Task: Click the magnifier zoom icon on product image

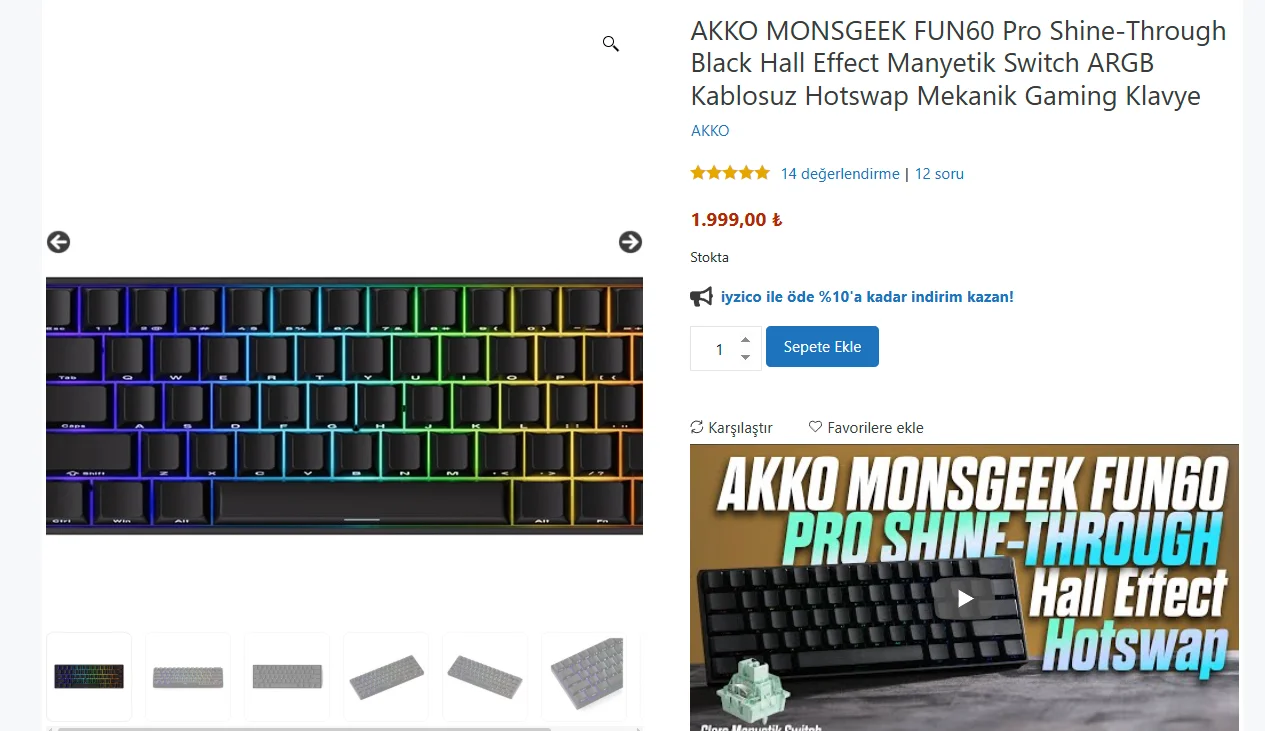Action: click(610, 43)
